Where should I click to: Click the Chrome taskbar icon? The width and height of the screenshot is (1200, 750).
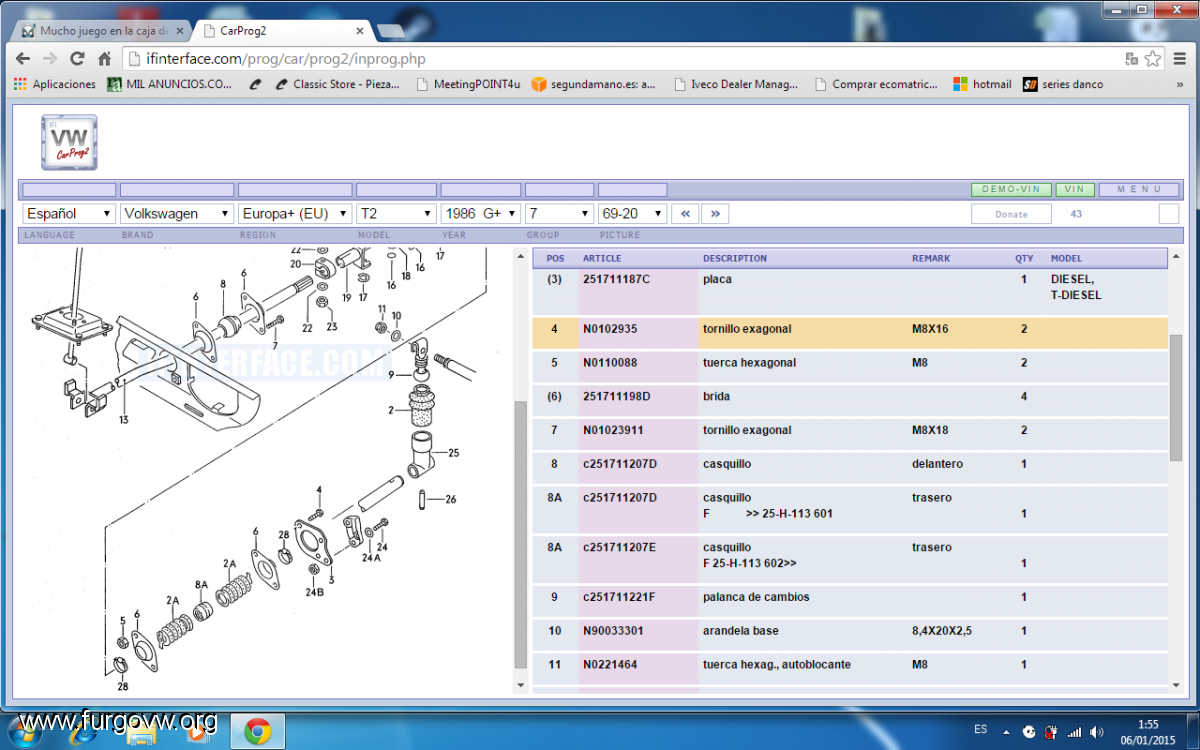258,731
